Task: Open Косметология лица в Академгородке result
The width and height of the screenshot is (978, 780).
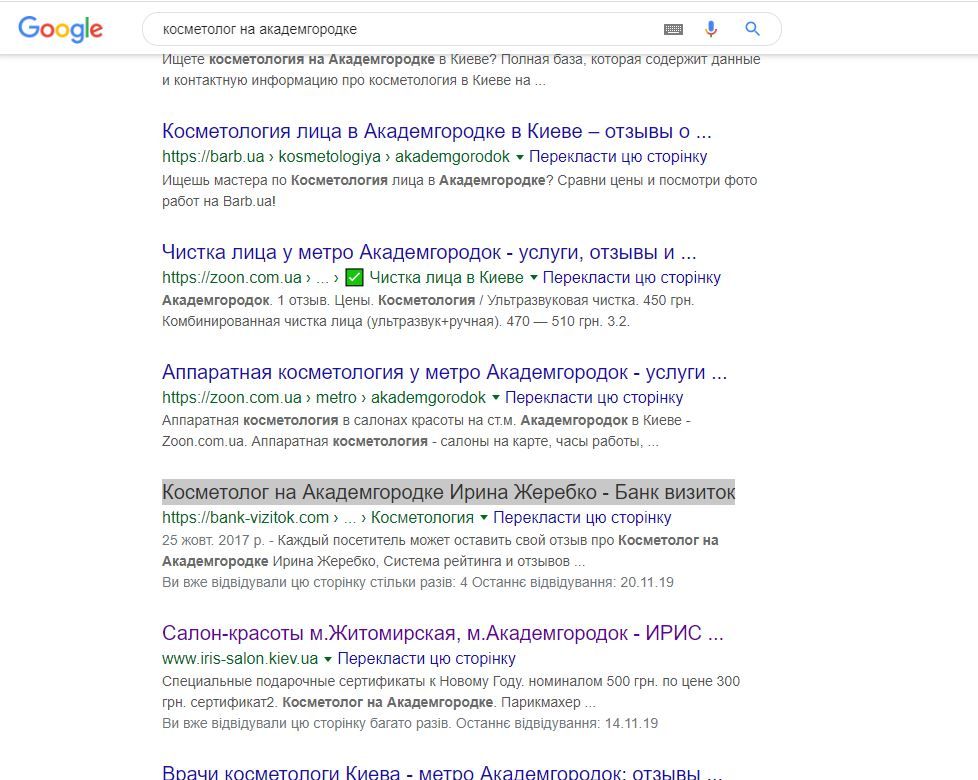Action: tap(436, 131)
